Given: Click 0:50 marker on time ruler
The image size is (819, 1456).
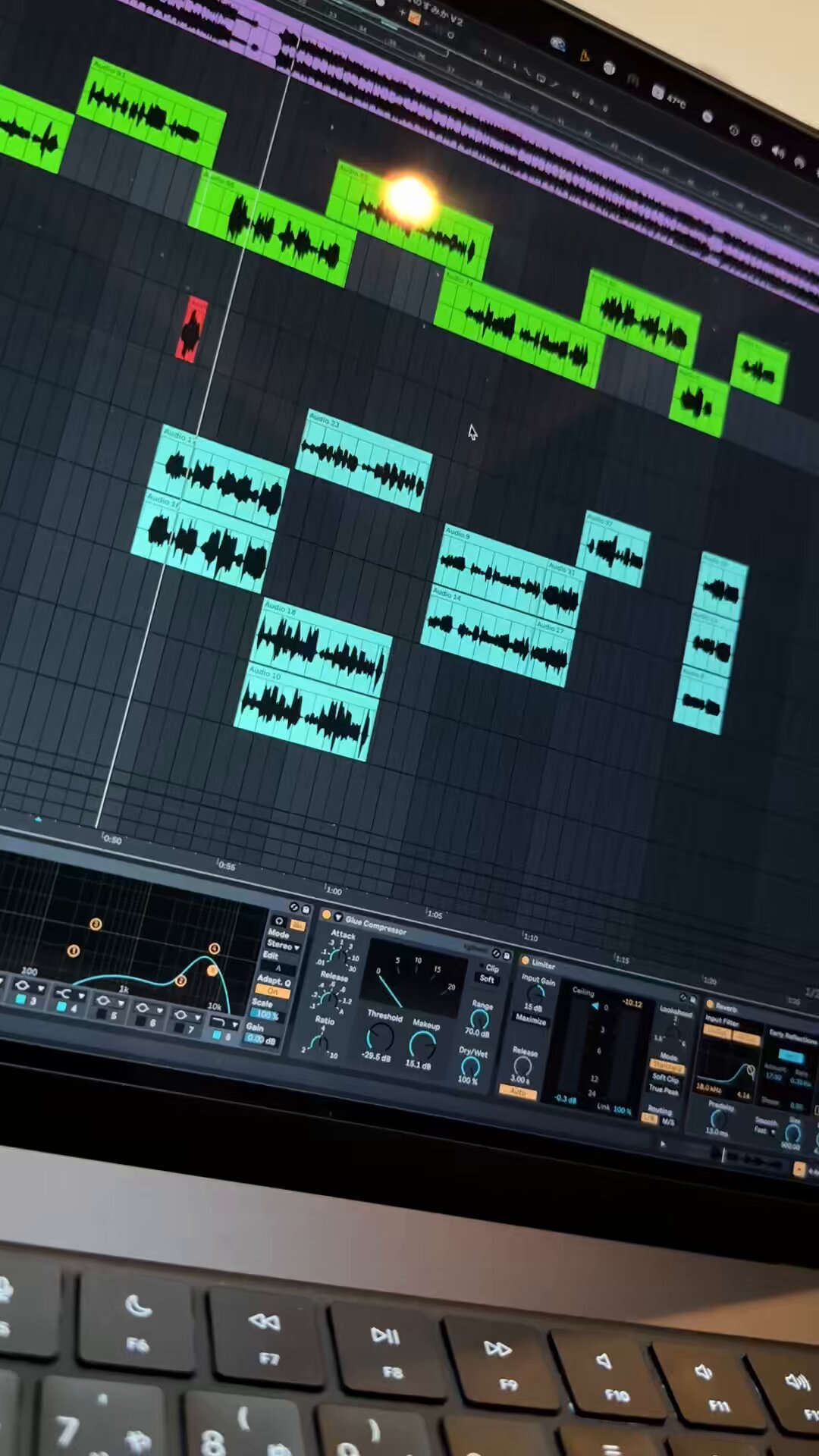Looking at the screenshot, I should coord(111,839).
